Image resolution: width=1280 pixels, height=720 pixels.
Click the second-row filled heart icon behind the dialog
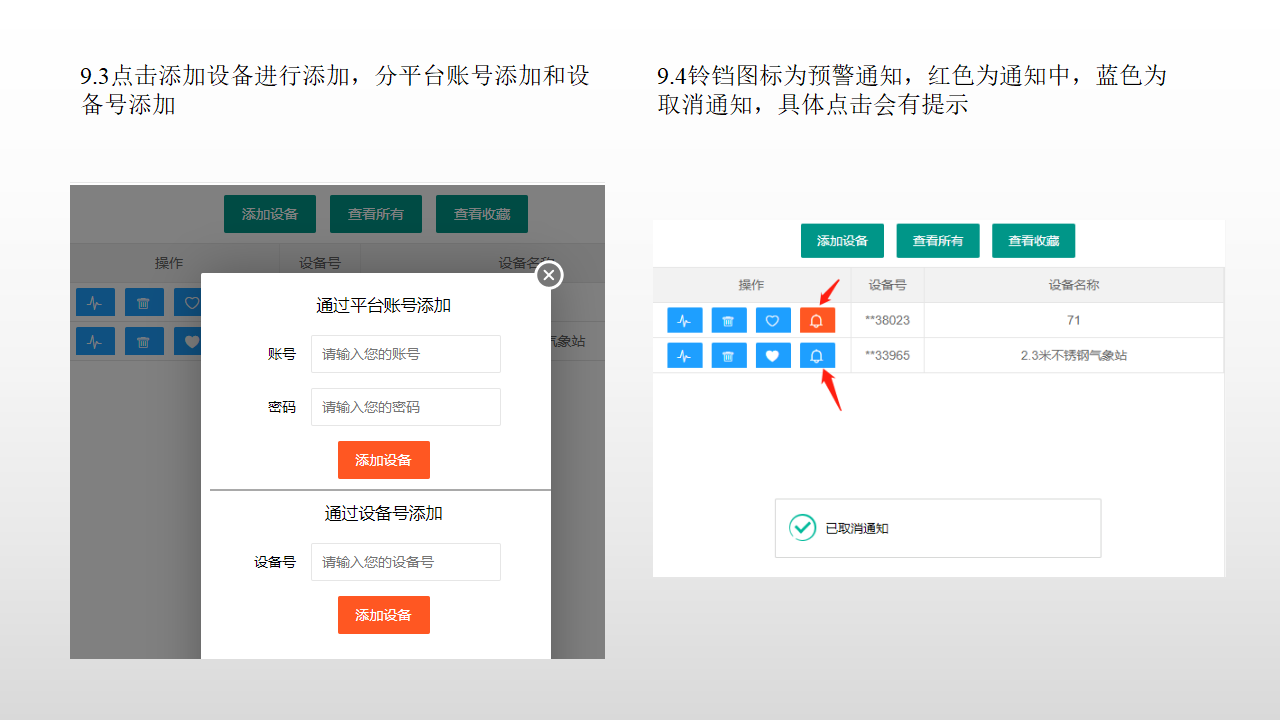189,341
